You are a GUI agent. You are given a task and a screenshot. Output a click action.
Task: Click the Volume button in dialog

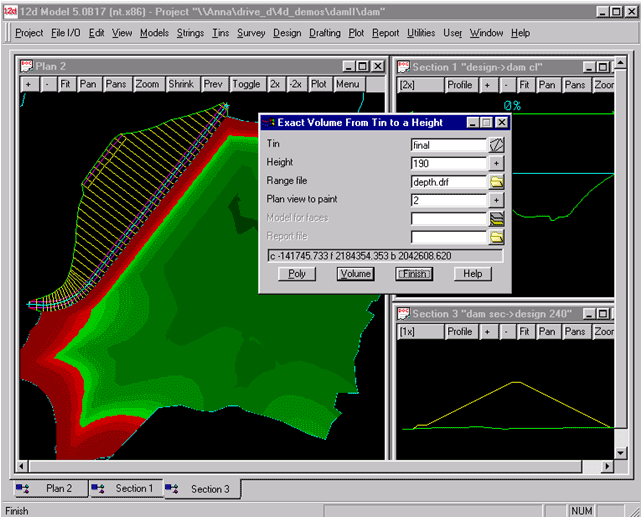tap(355, 274)
